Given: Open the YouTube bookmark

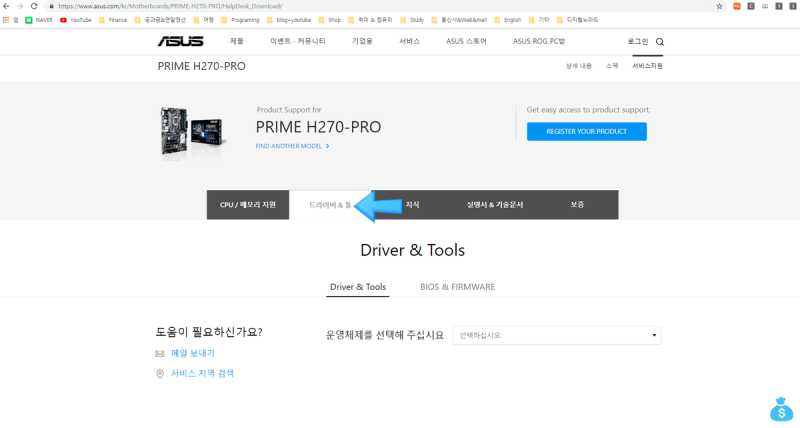Looking at the screenshot, I should [x=76, y=20].
